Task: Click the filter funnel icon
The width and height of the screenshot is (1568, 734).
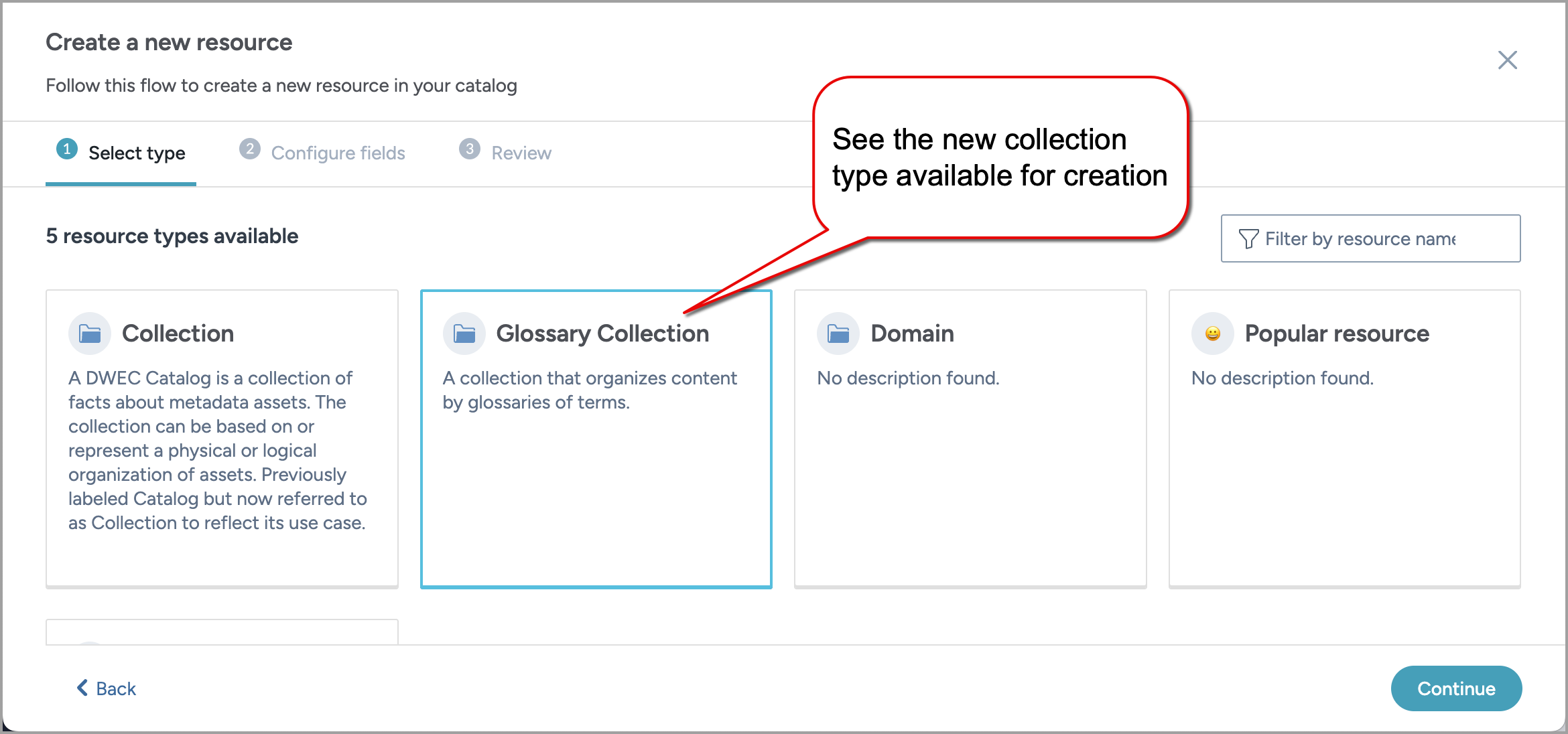Action: pos(1248,239)
